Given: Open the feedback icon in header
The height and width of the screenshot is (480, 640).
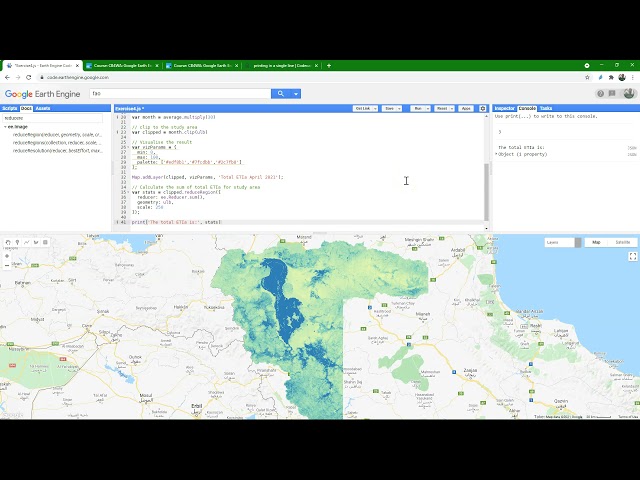Looking at the screenshot, I should [612, 93].
